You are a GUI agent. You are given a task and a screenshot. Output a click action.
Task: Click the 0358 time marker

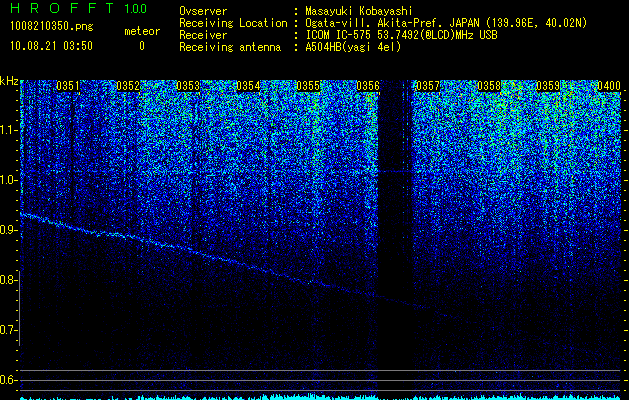point(489,86)
